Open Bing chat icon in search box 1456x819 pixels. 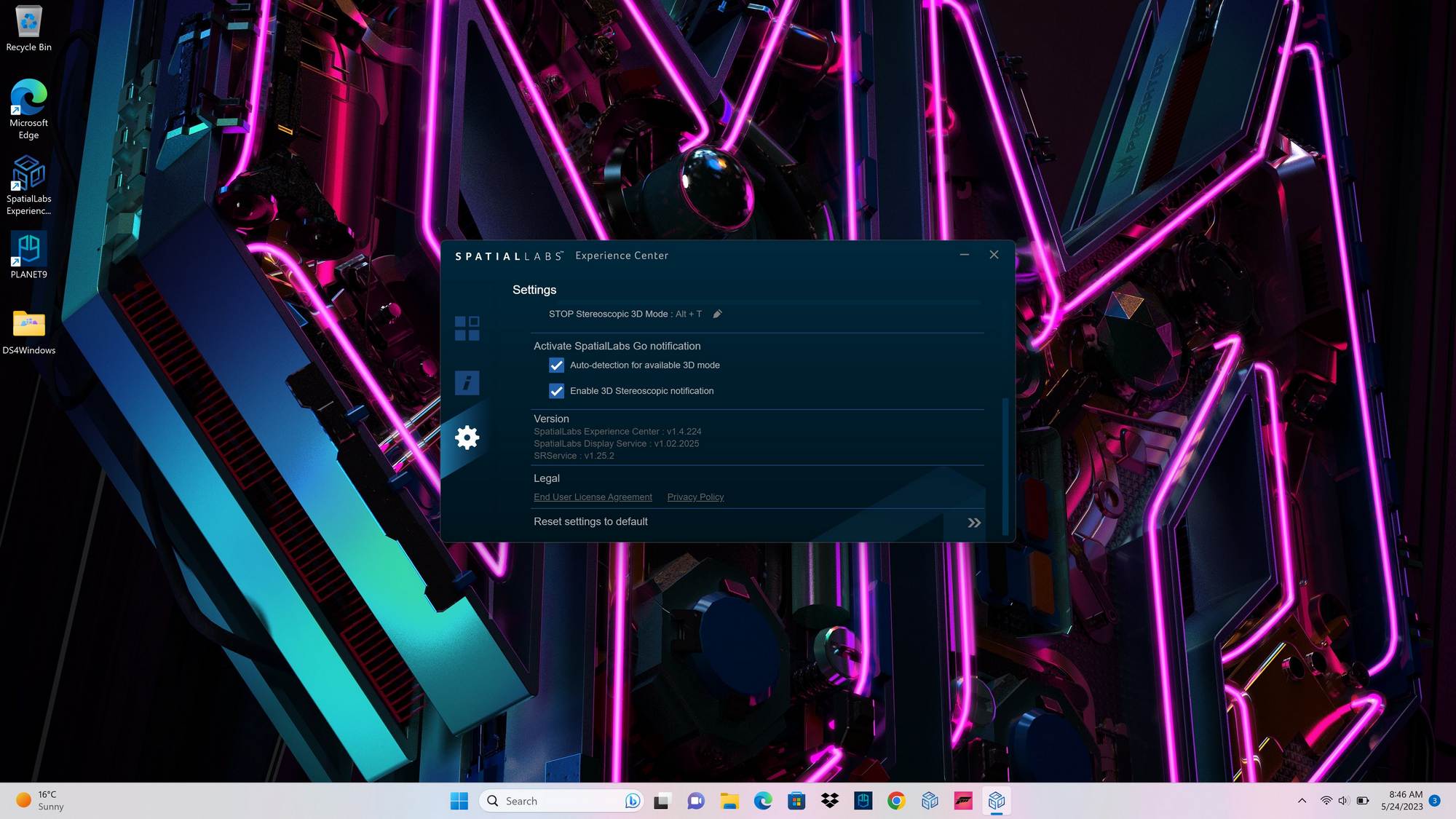632,801
